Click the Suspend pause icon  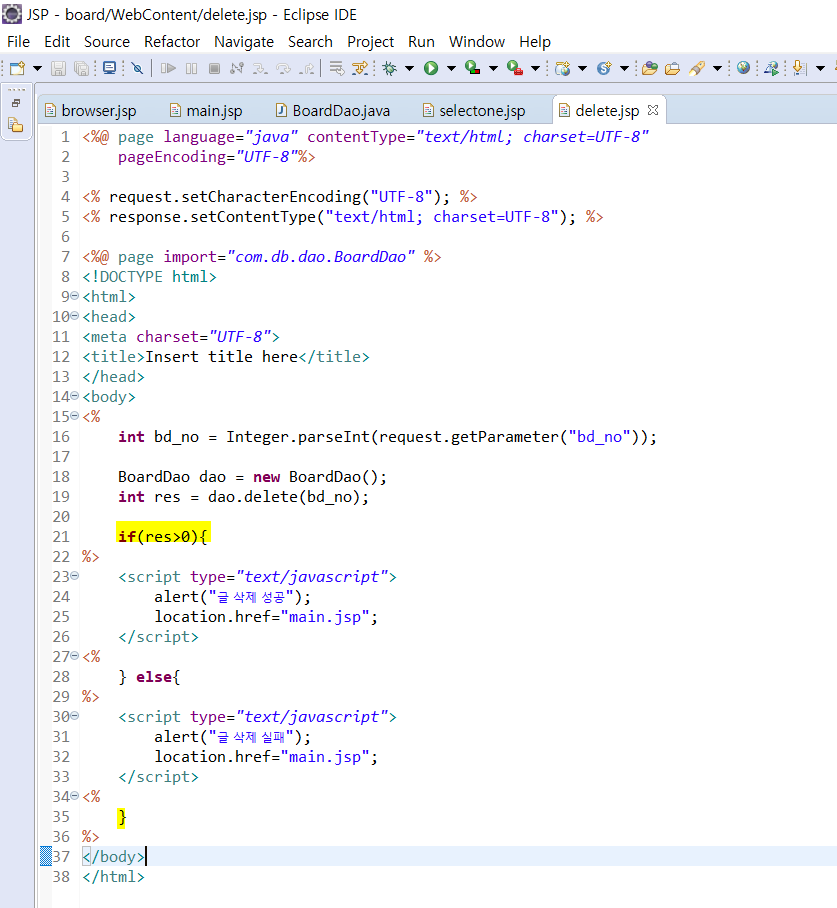point(192,68)
